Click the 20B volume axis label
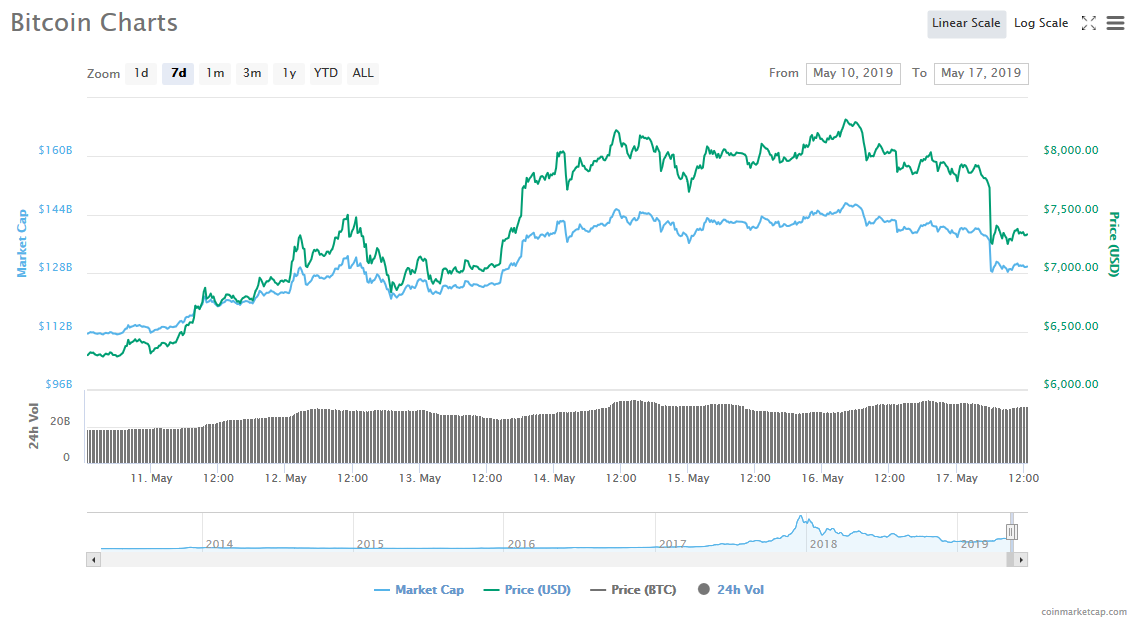 [x=59, y=421]
